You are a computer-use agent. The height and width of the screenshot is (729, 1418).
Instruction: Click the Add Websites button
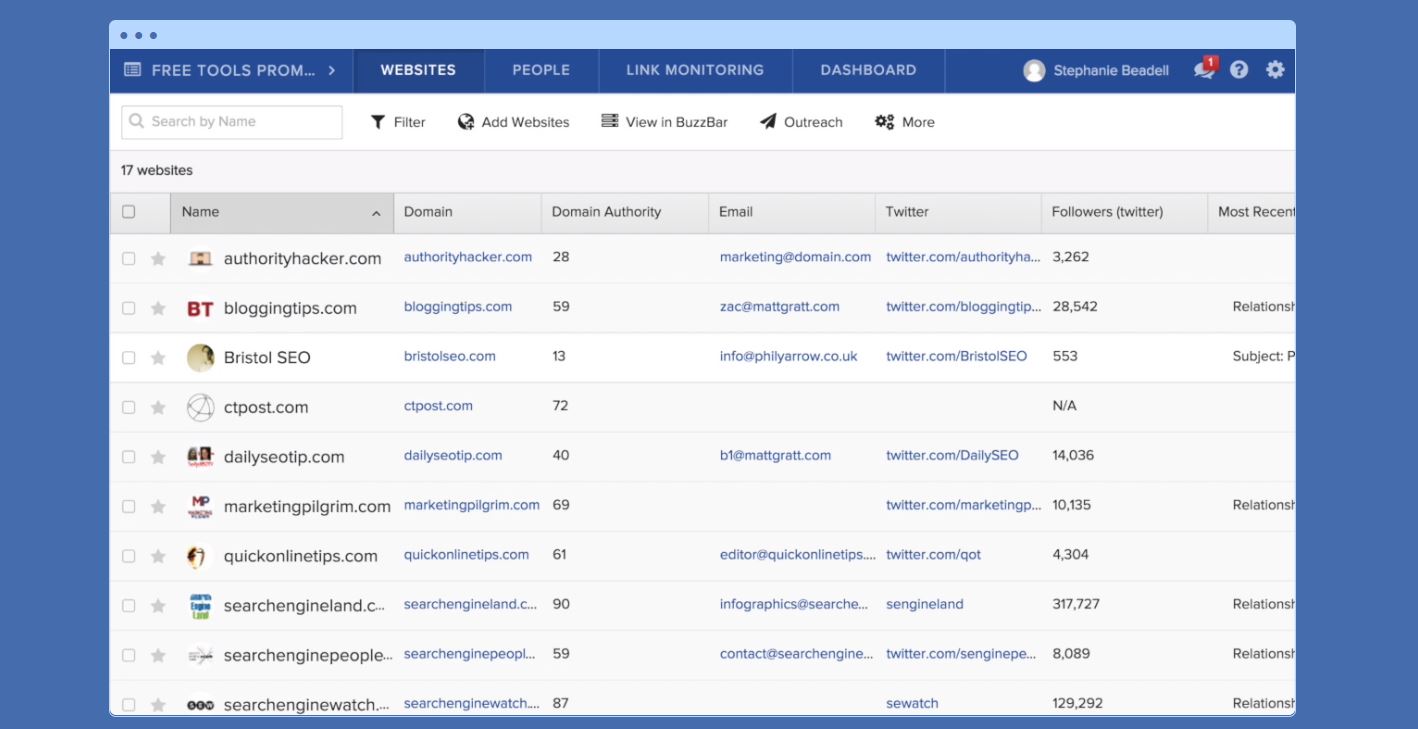[x=513, y=122]
